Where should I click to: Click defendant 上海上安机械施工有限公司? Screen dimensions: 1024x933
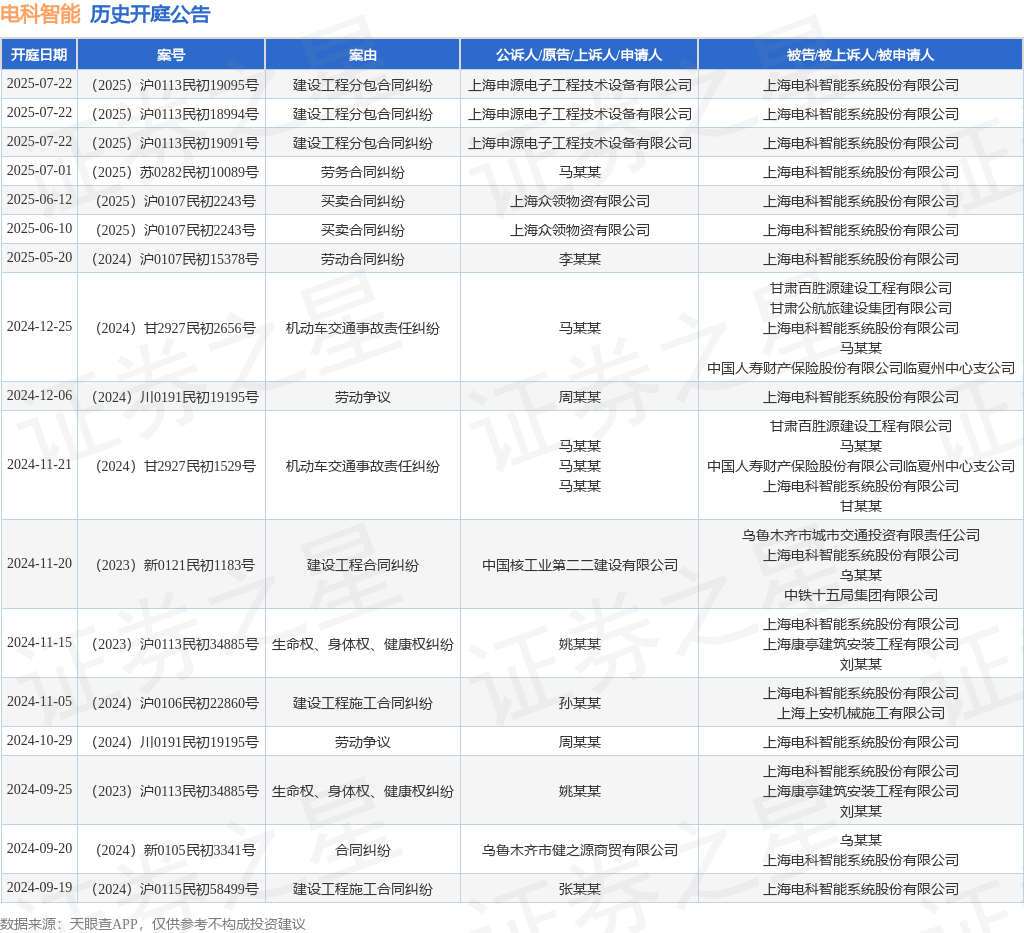(860, 714)
